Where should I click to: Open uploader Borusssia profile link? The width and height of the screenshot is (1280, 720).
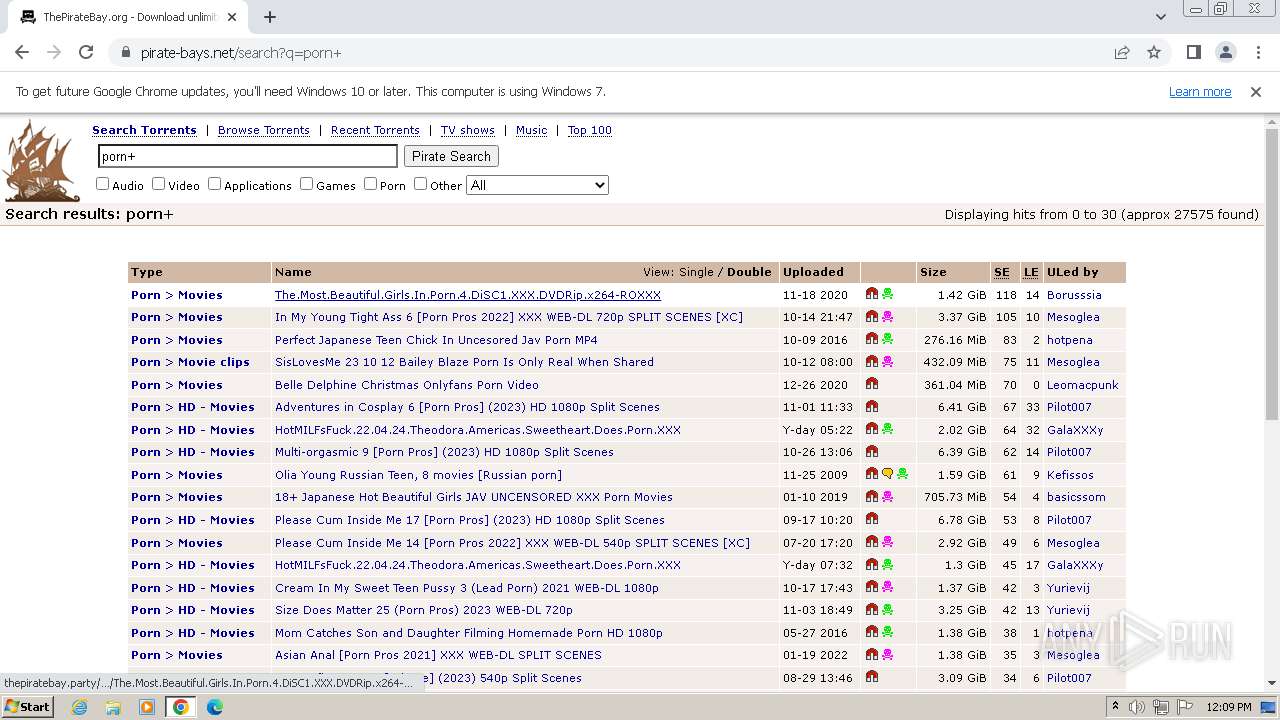(1074, 295)
